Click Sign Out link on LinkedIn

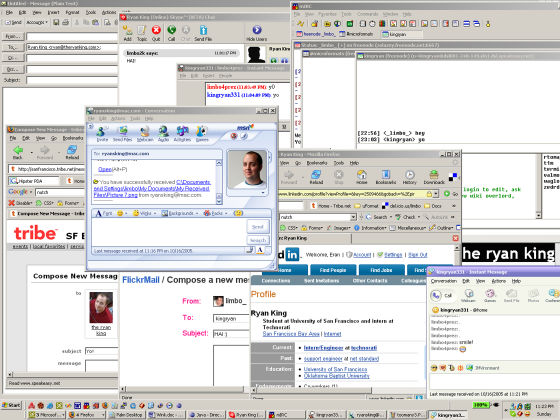[x=418, y=255]
